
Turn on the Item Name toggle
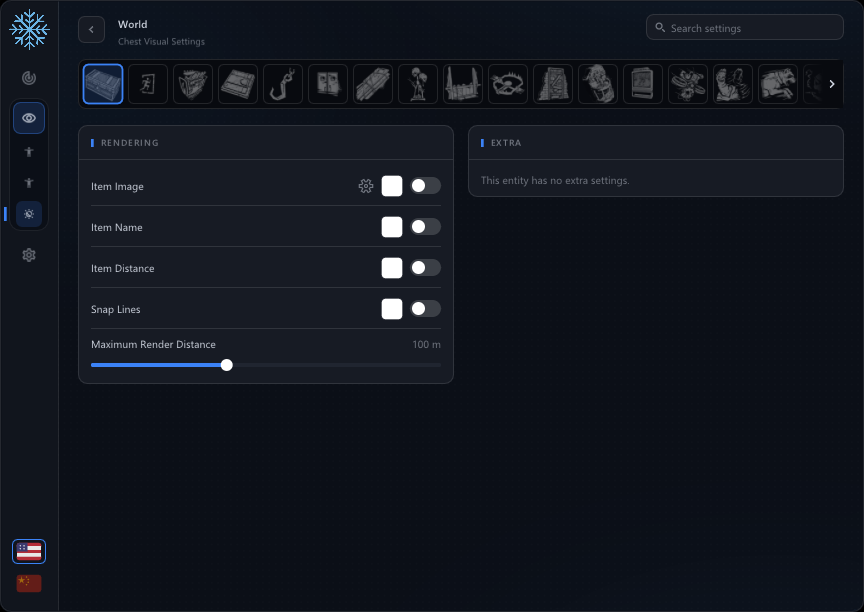(425, 227)
